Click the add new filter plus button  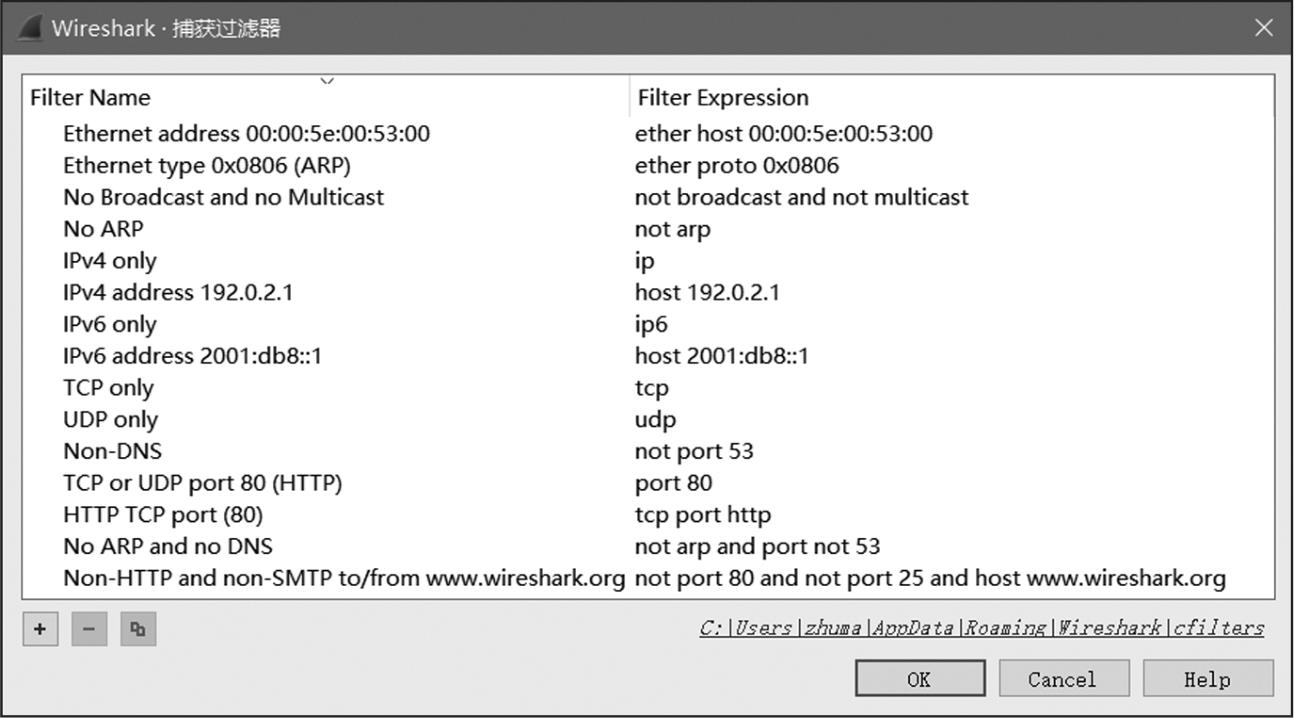pos(40,630)
